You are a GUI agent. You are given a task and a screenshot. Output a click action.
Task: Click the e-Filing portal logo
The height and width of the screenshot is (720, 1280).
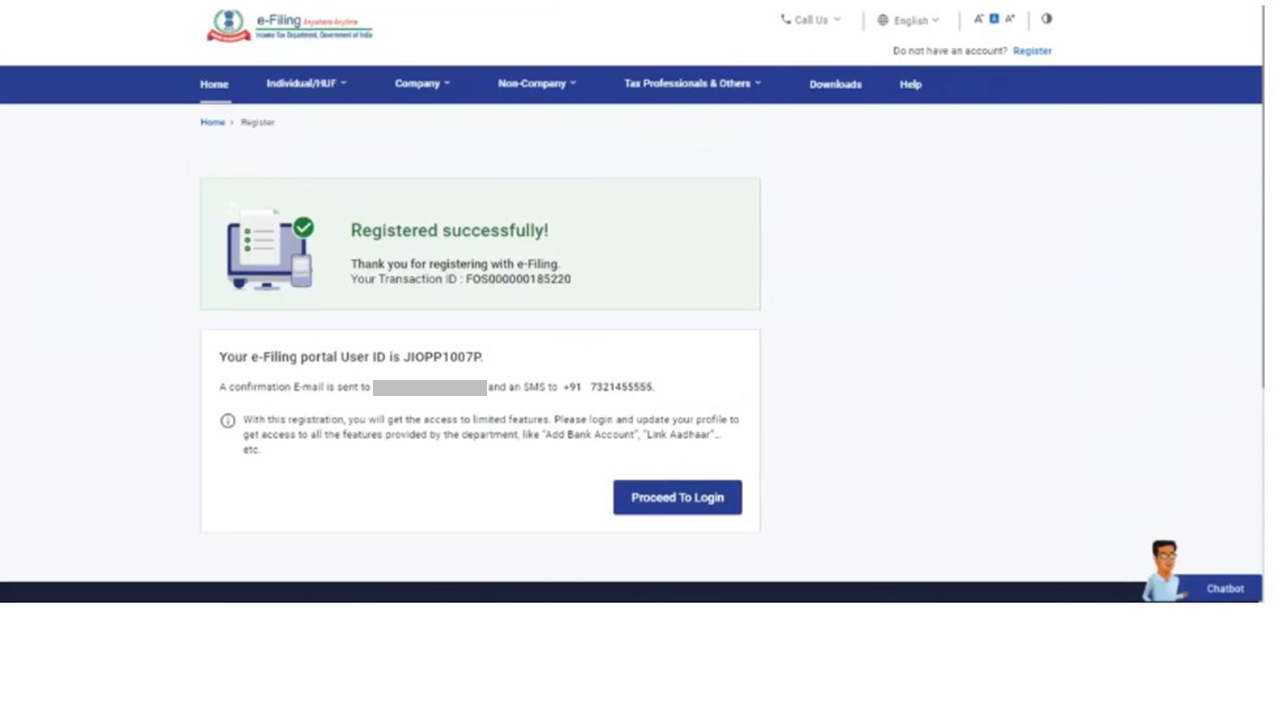pos(289,26)
